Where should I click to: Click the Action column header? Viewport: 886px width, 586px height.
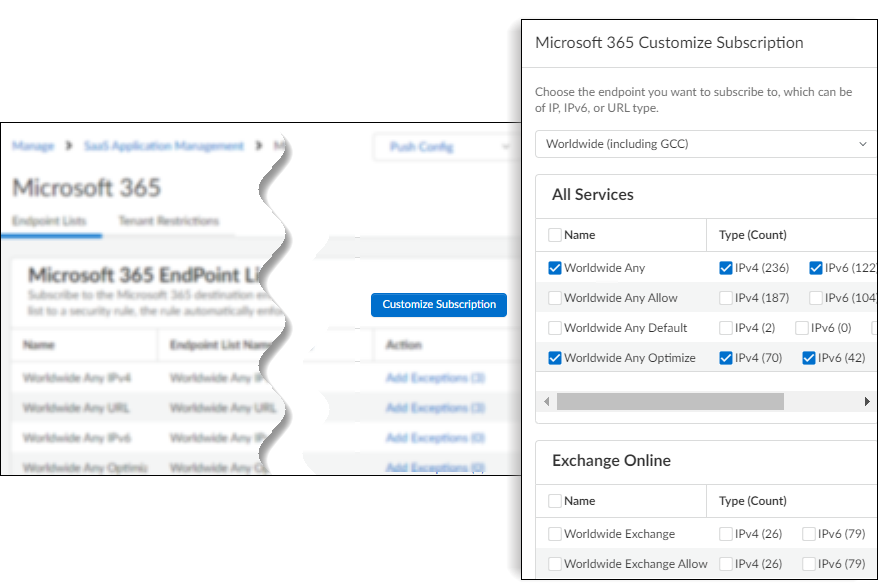[x=403, y=345]
